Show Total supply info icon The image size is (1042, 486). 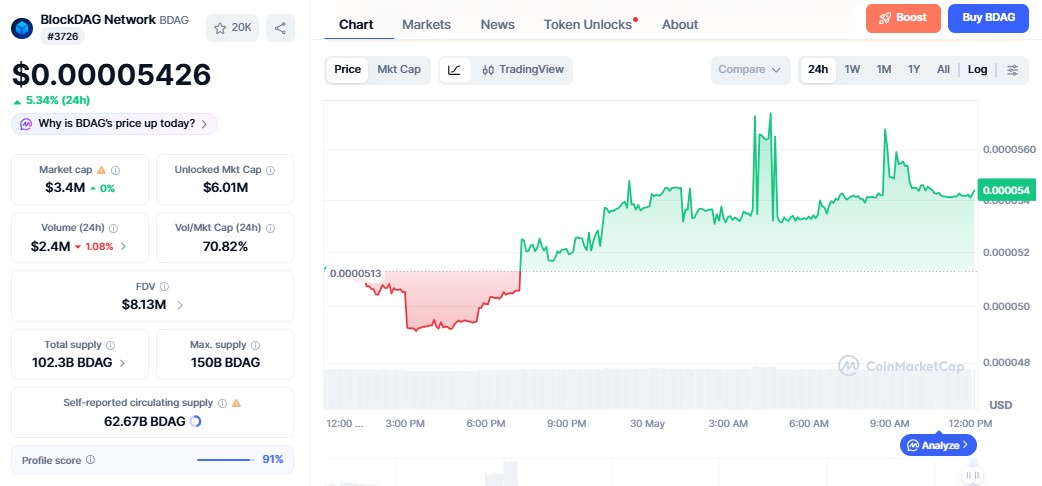coord(110,345)
